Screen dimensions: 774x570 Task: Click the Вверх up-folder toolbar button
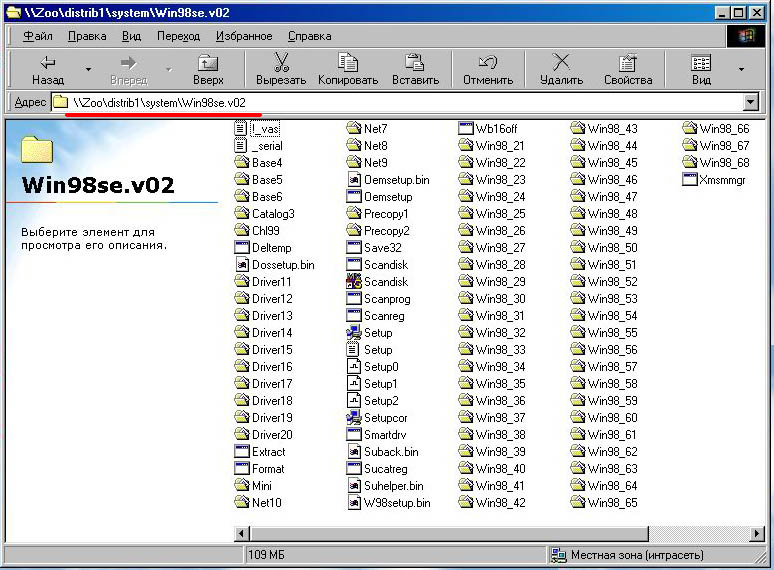tap(208, 70)
